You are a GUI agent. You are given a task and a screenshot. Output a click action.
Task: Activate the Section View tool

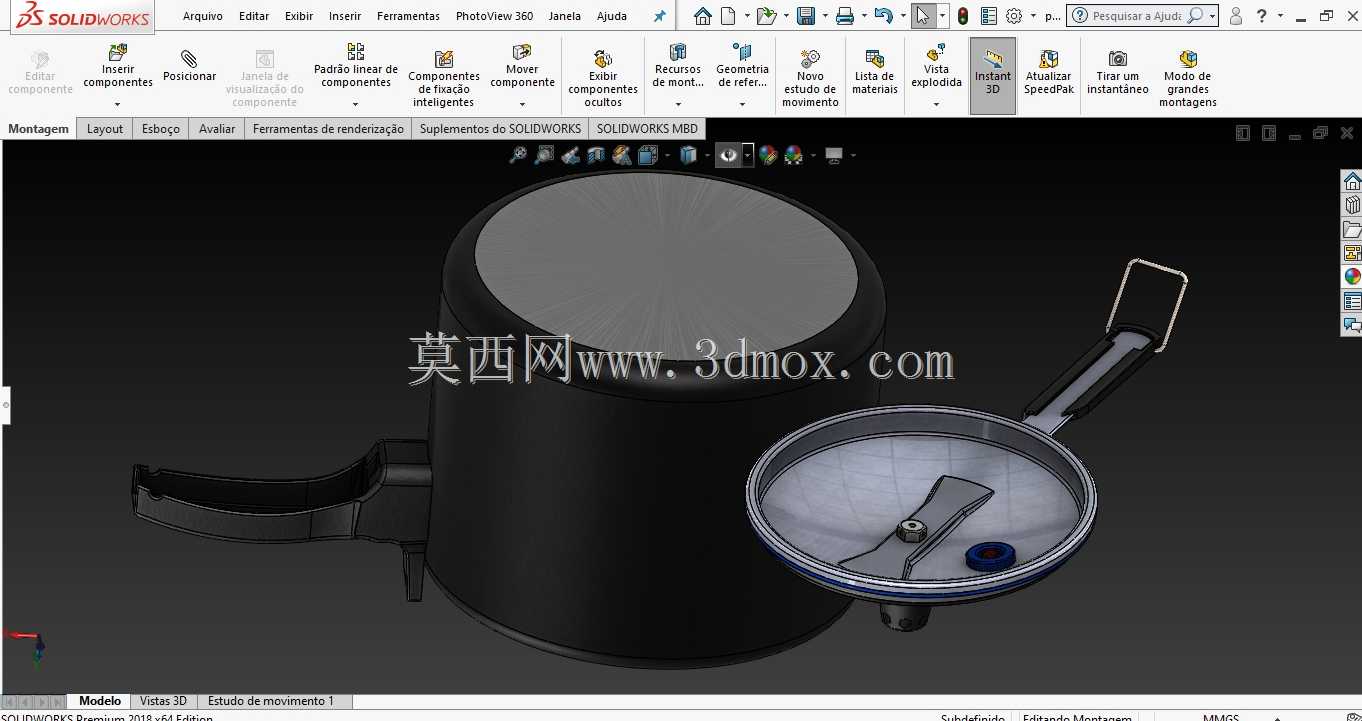point(596,155)
